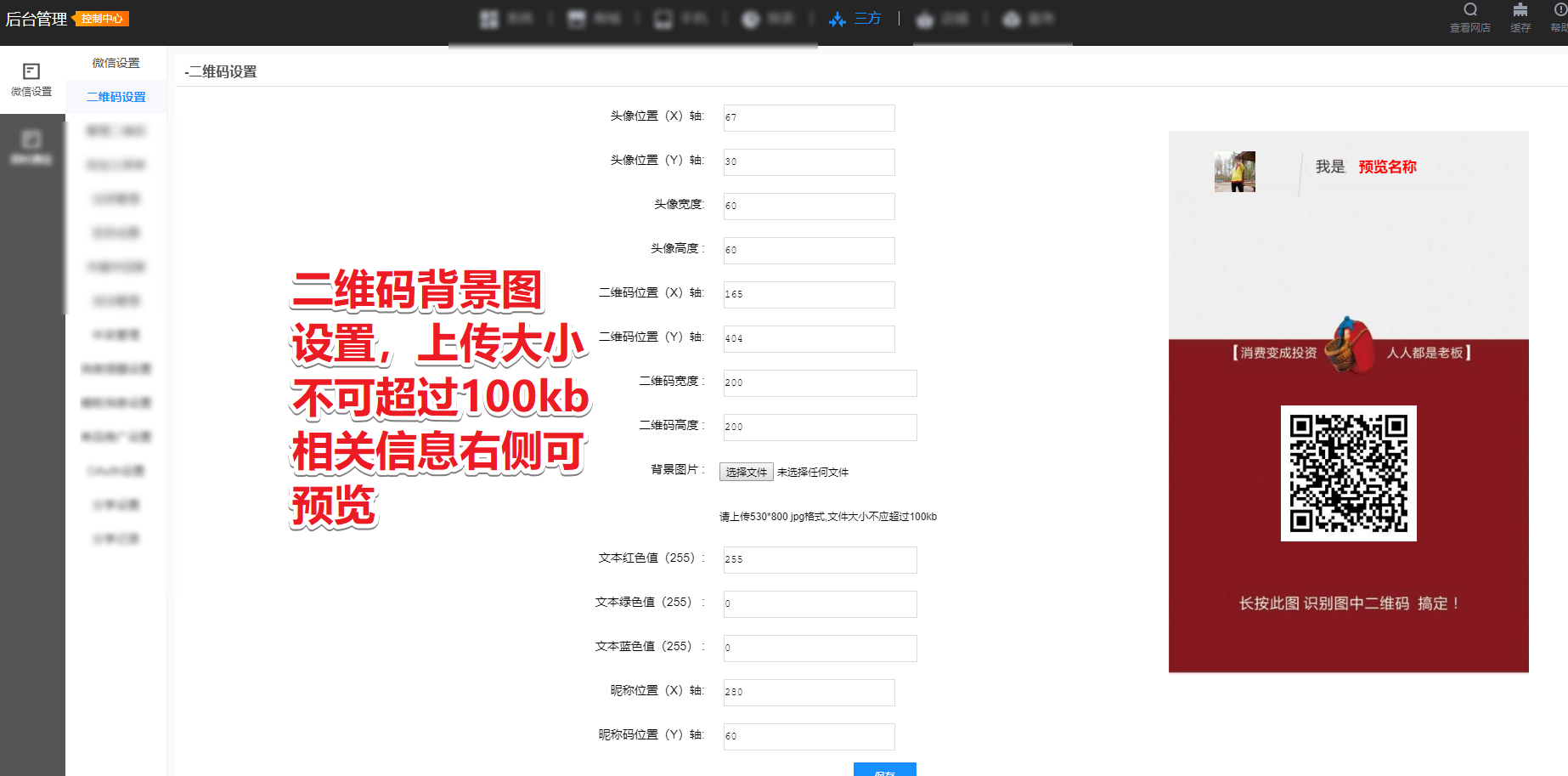Focus the 文本蓝色值（255） field
1568x776 pixels.
[820, 649]
